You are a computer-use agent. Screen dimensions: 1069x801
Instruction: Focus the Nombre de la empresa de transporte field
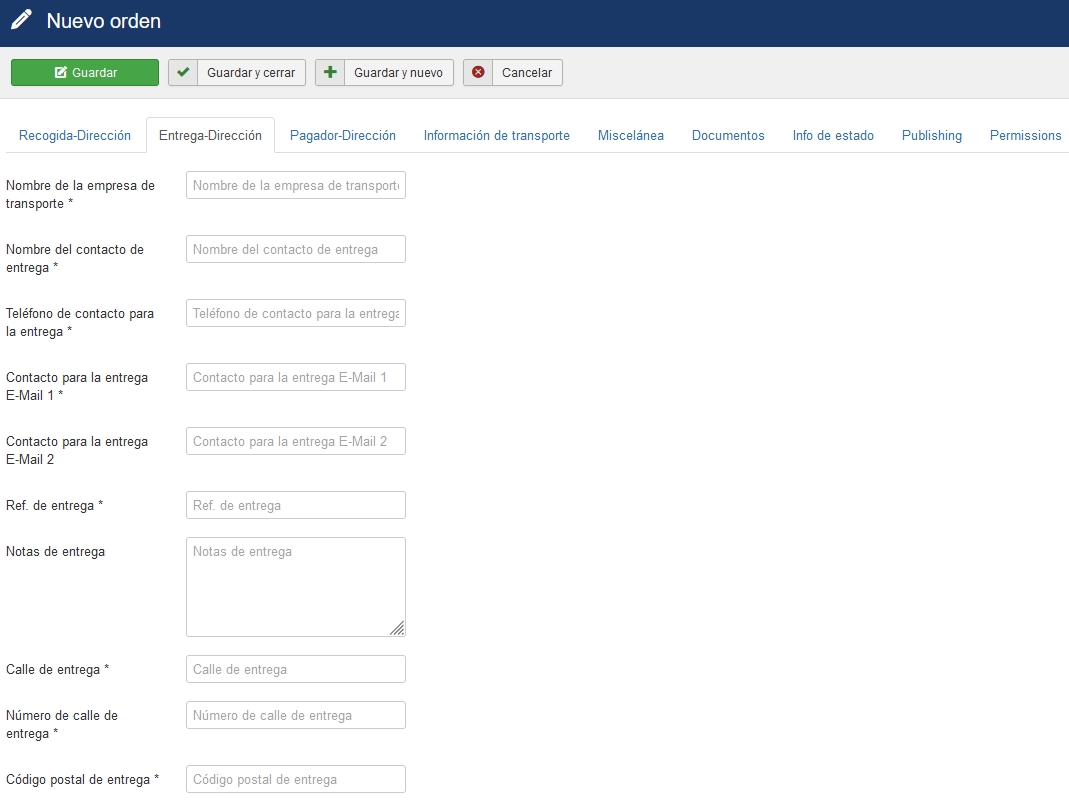[296, 185]
